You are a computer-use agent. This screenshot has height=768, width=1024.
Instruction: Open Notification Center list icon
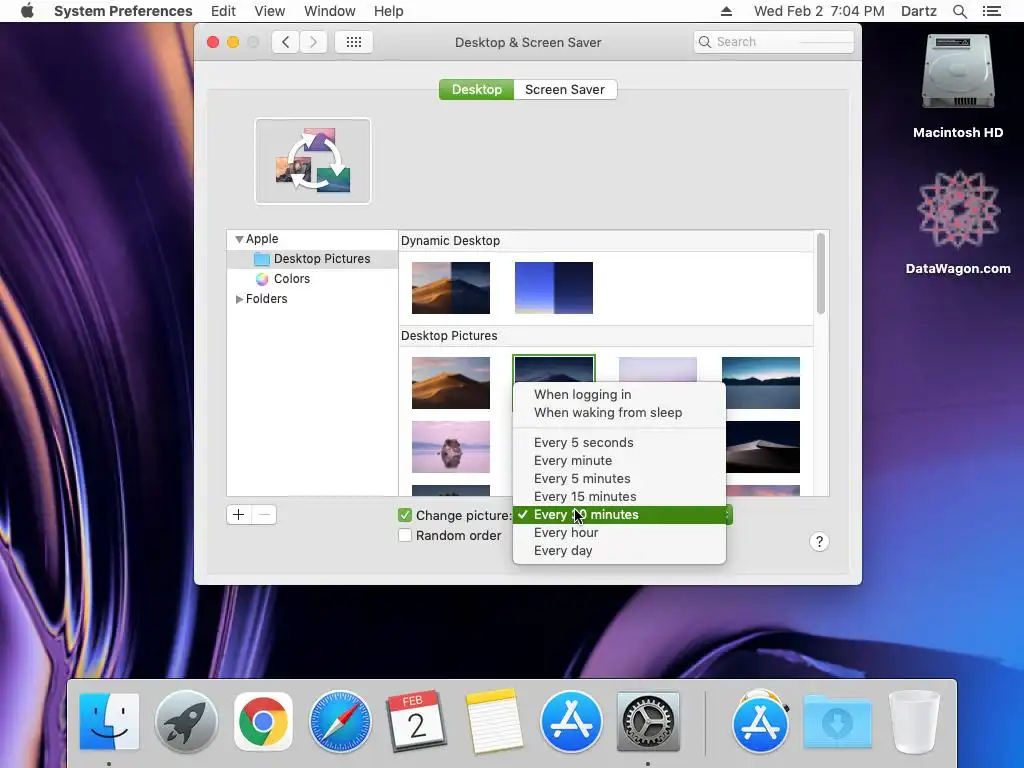pyautogui.click(x=991, y=11)
